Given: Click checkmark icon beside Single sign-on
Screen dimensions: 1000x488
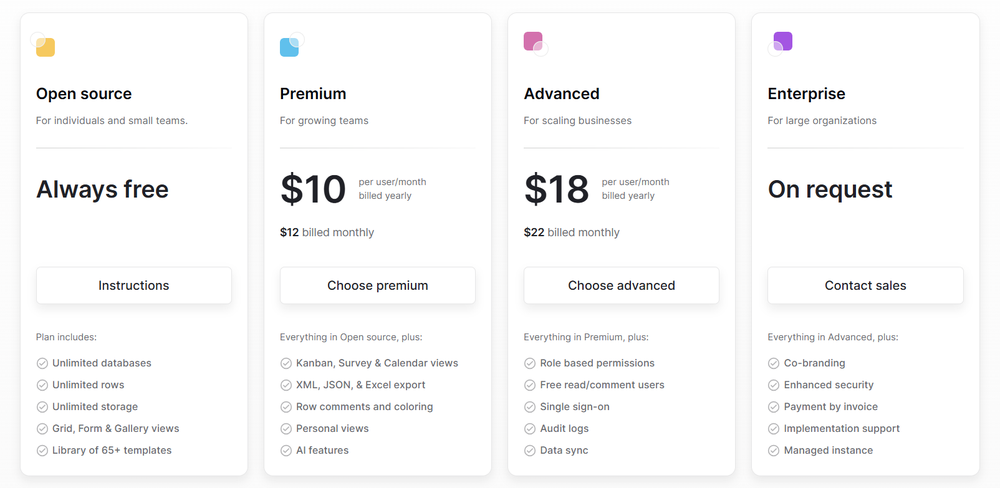Looking at the screenshot, I should click(x=530, y=406).
